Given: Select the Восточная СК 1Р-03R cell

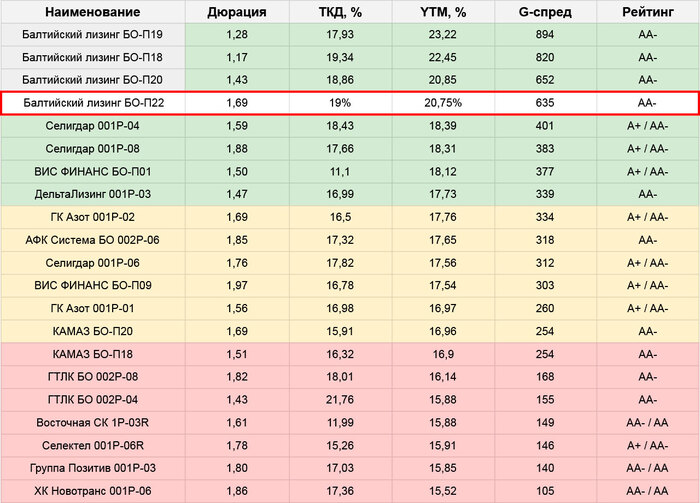Looking at the screenshot, I should (93, 422).
